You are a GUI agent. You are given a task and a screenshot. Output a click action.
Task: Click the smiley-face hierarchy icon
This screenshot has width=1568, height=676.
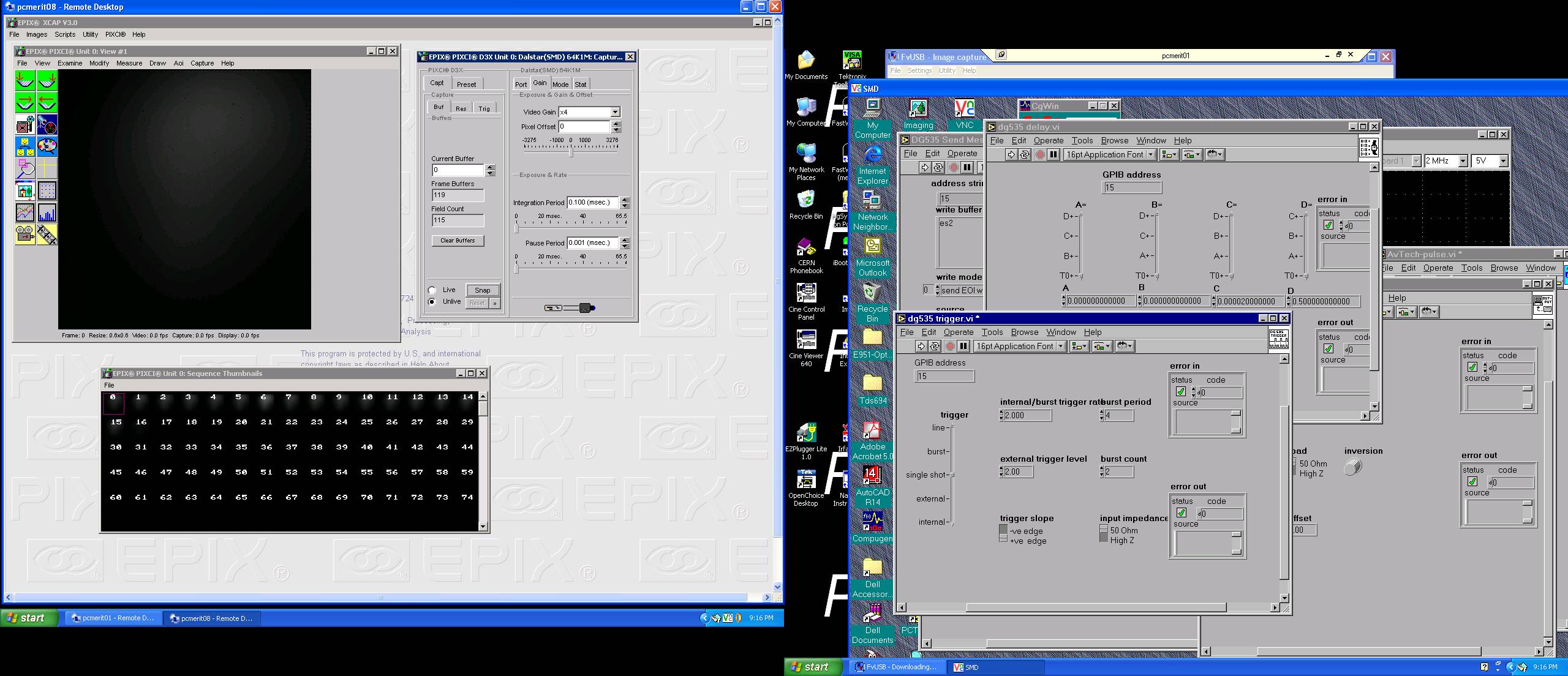[x=24, y=146]
